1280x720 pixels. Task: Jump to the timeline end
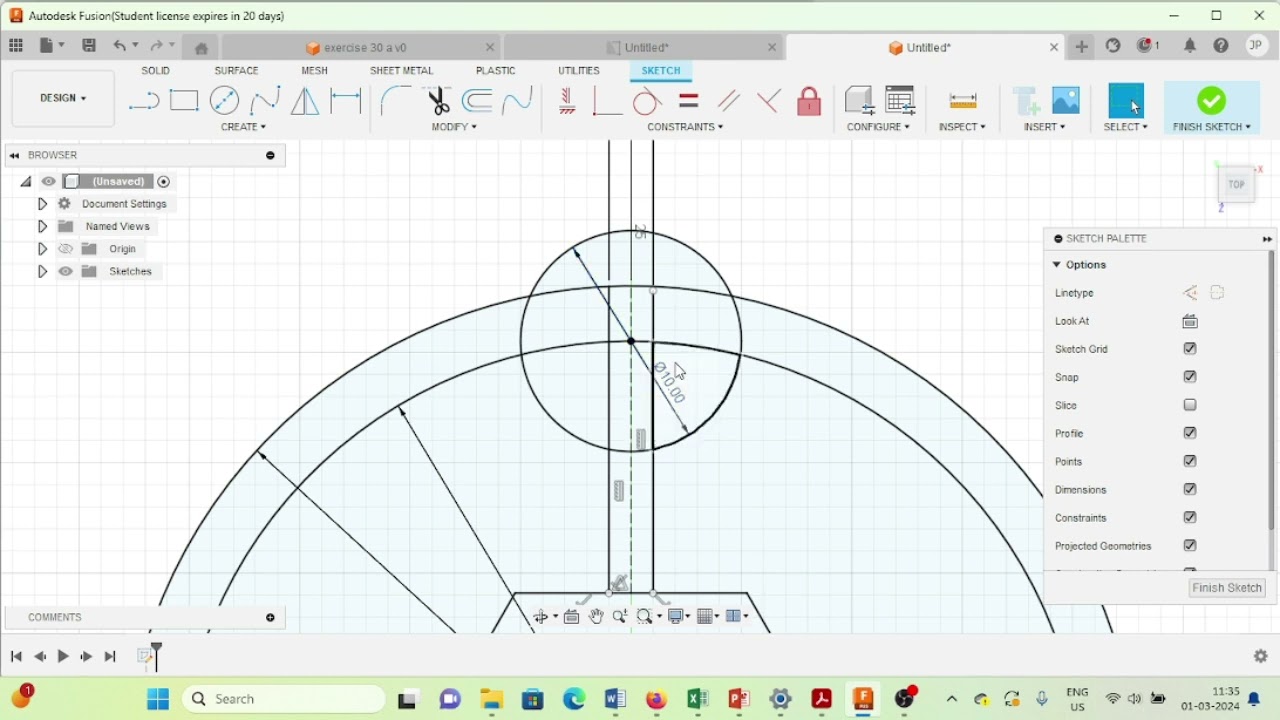pyautogui.click(x=110, y=656)
